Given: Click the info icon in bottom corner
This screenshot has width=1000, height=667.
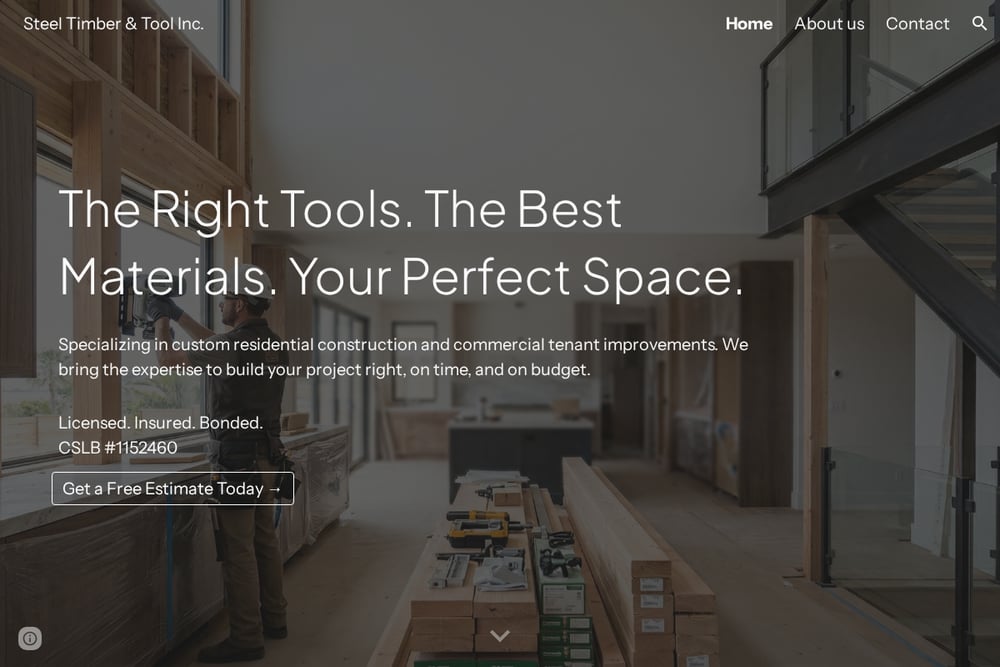Looking at the screenshot, I should click(x=30, y=638).
